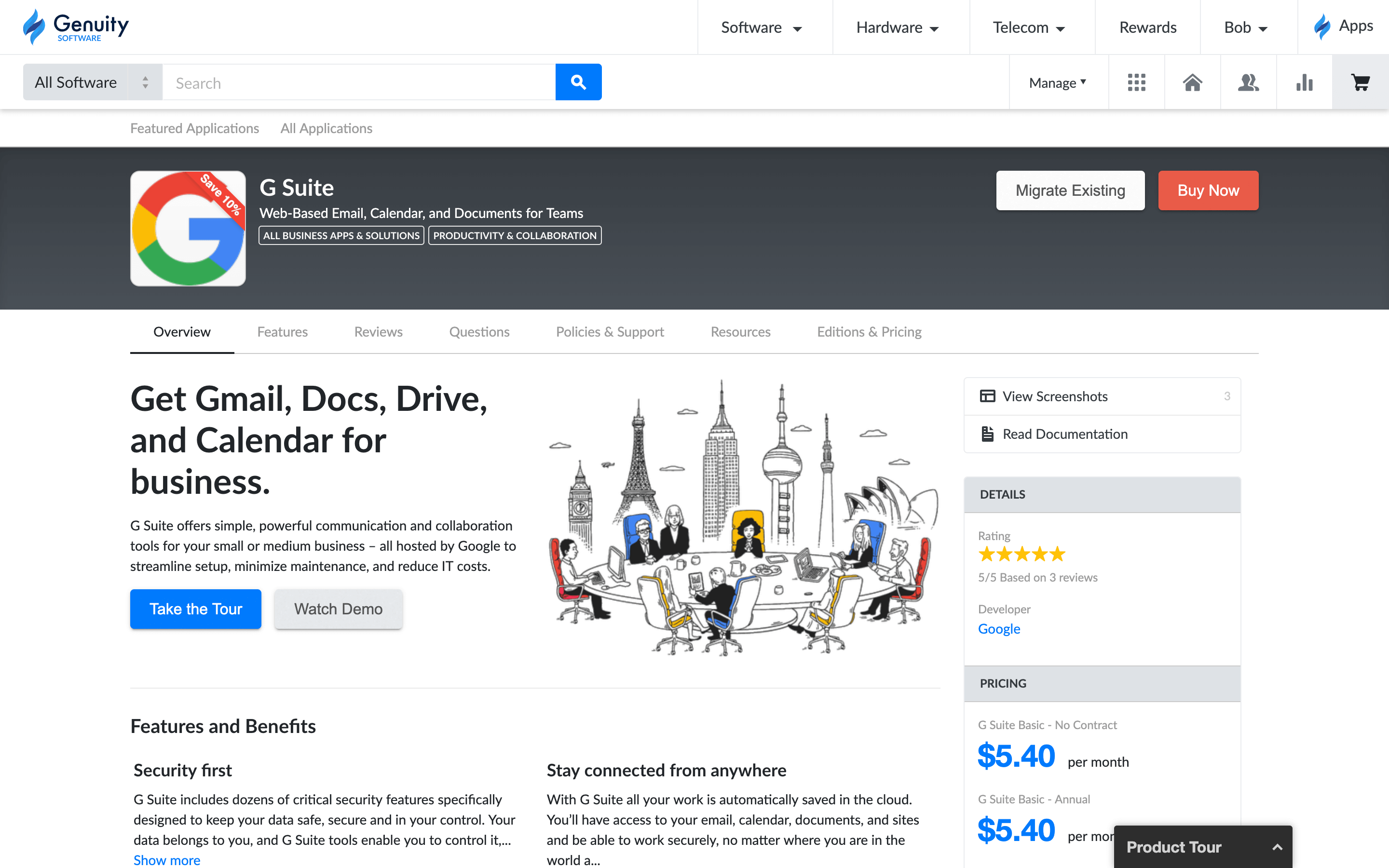This screenshot has width=1389, height=868.
Task: Open the Hardware dropdown menu
Action: pos(897,27)
